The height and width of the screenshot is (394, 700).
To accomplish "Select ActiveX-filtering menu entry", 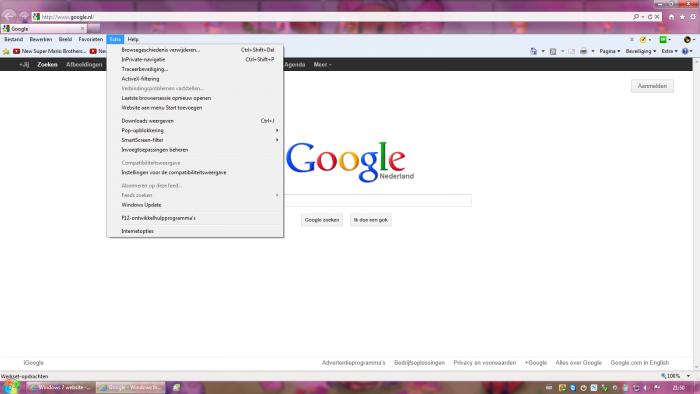I will click(x=195, y=79).
